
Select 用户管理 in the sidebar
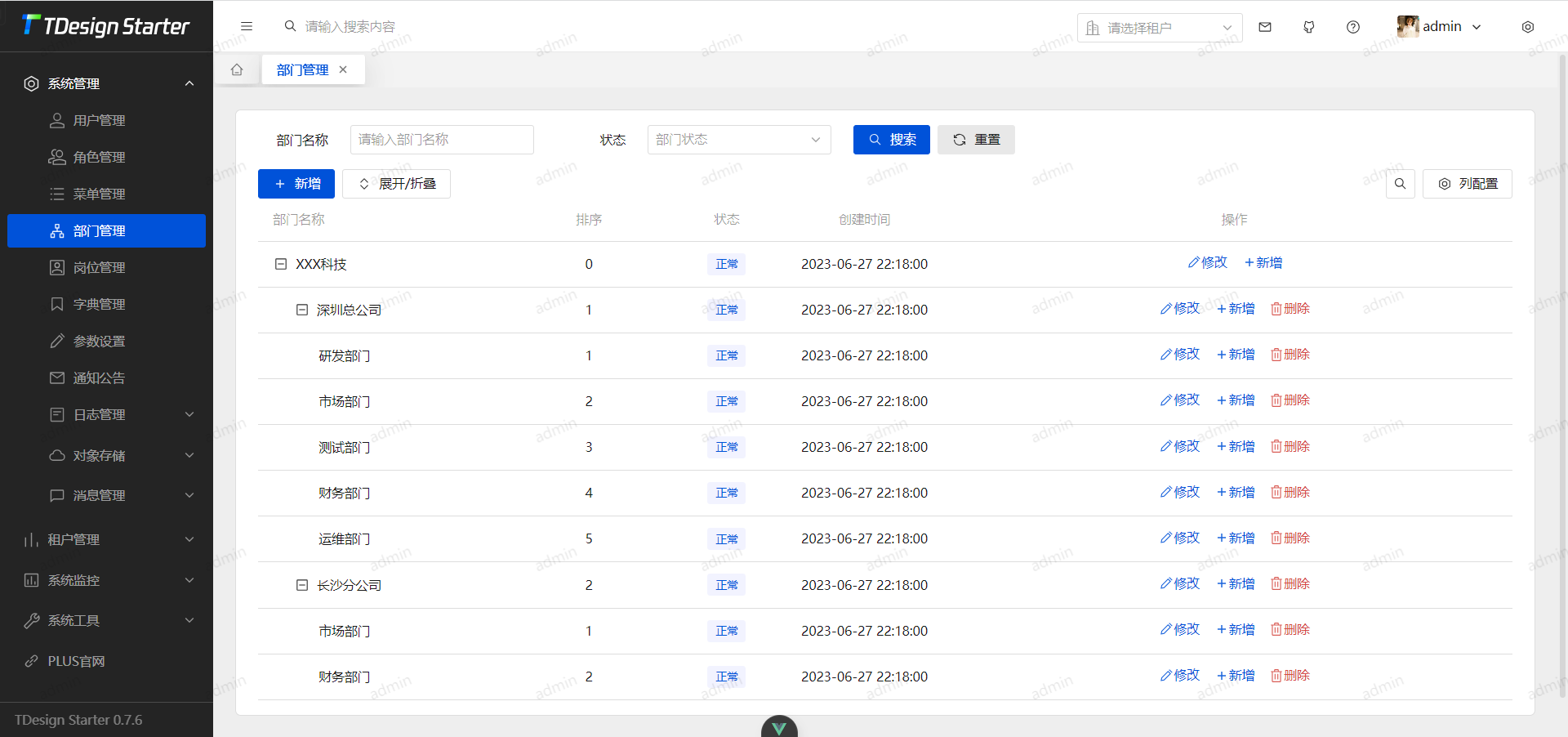tap(99, 121)
